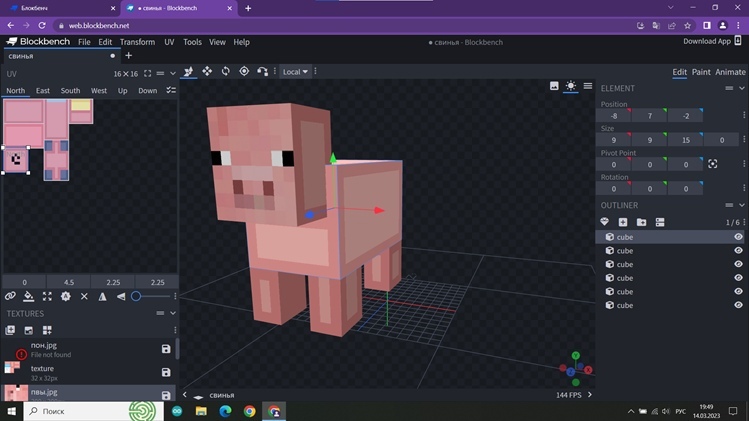The image size is (749, 421).
Task: Click the Add Group folder icon in Outliner
Action: tap(641, 222)
